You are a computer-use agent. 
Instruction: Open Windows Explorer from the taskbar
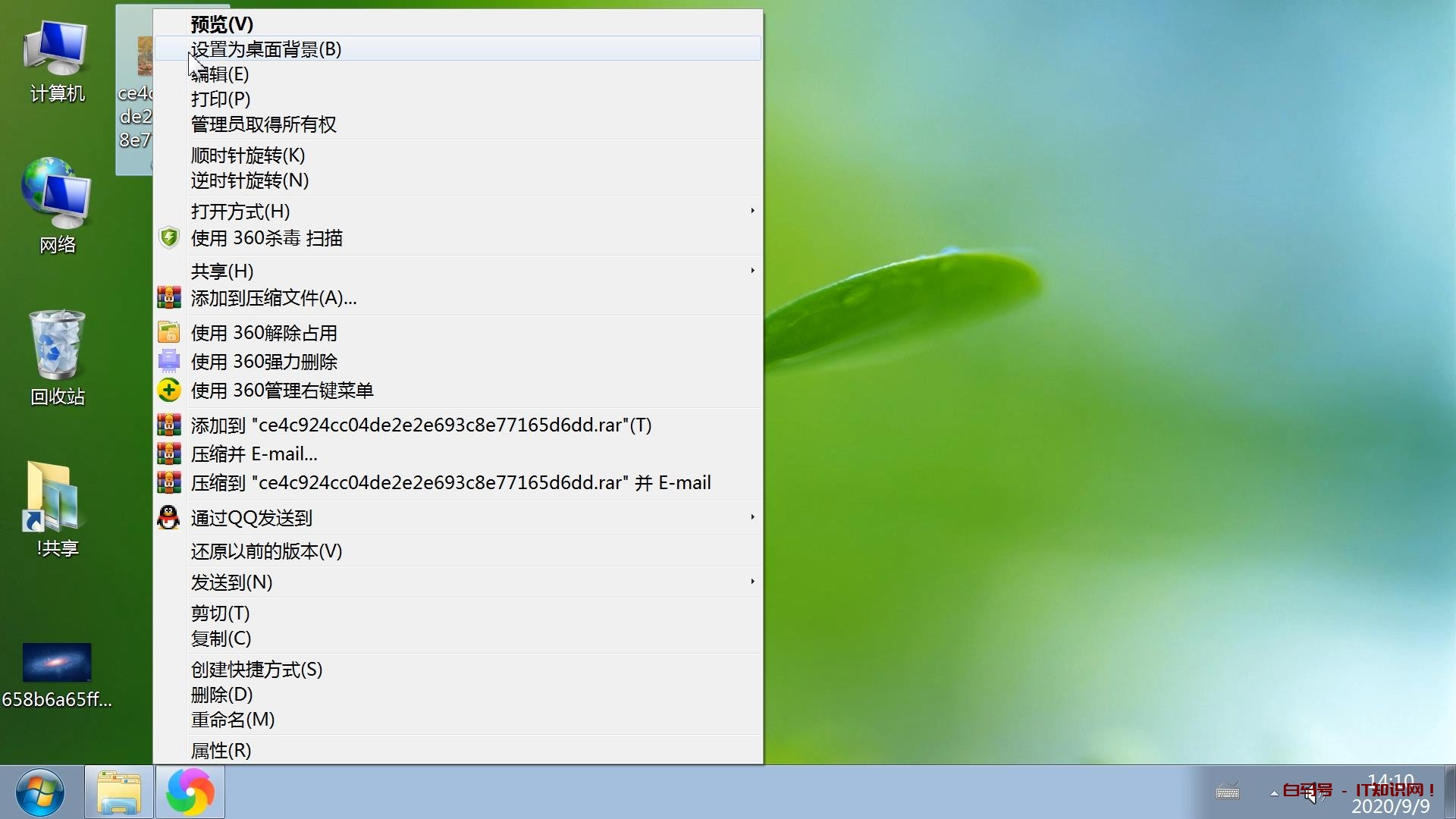pos(118,792)
